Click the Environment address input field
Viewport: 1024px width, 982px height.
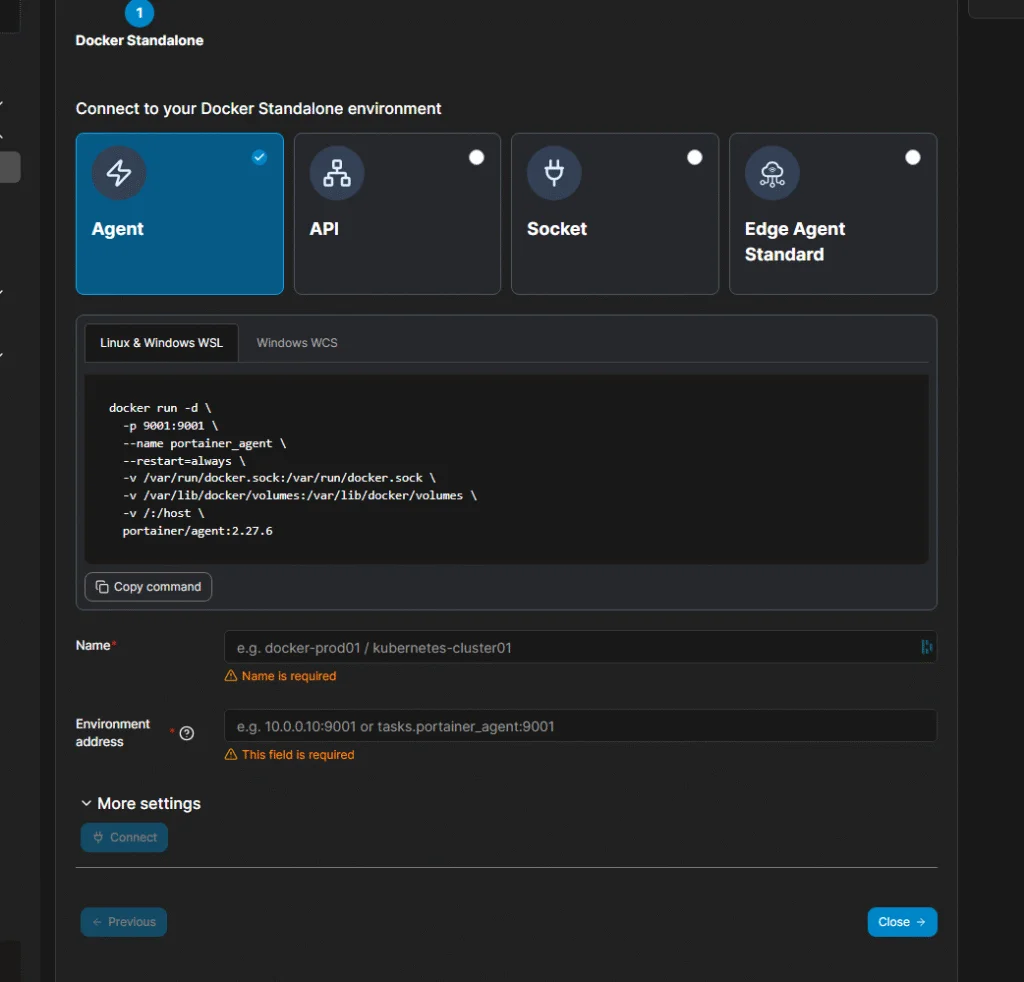coord(581,726)
